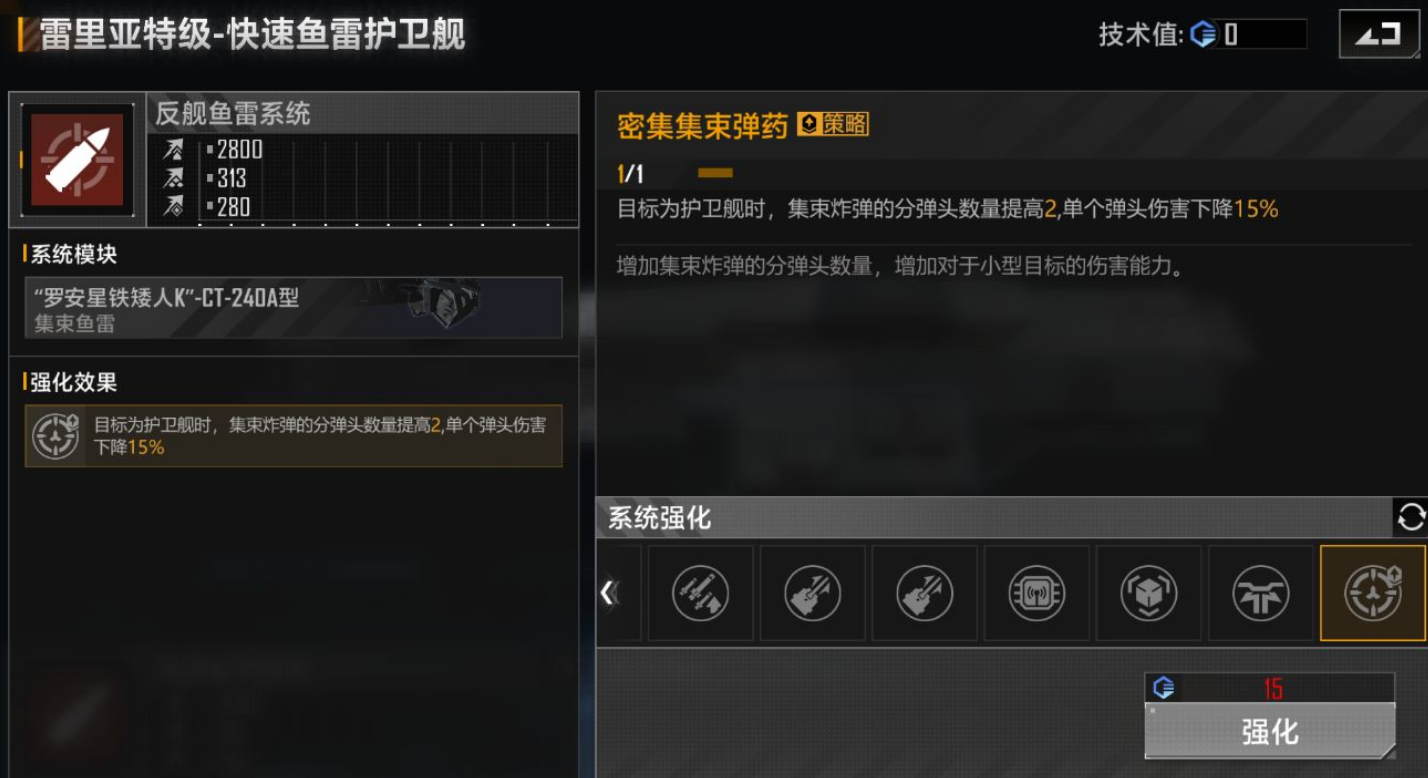Click the 强化 enhance button
Image resolution: width=1428 pixels, height=778 pixels.
click(x=1270, y=731)
